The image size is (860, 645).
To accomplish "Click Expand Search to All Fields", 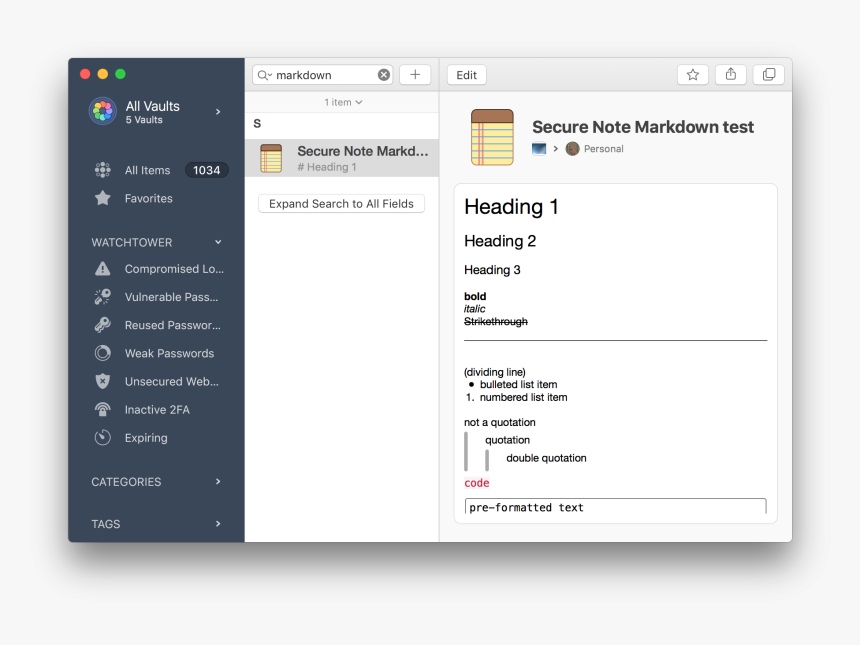I will (341, 203).
